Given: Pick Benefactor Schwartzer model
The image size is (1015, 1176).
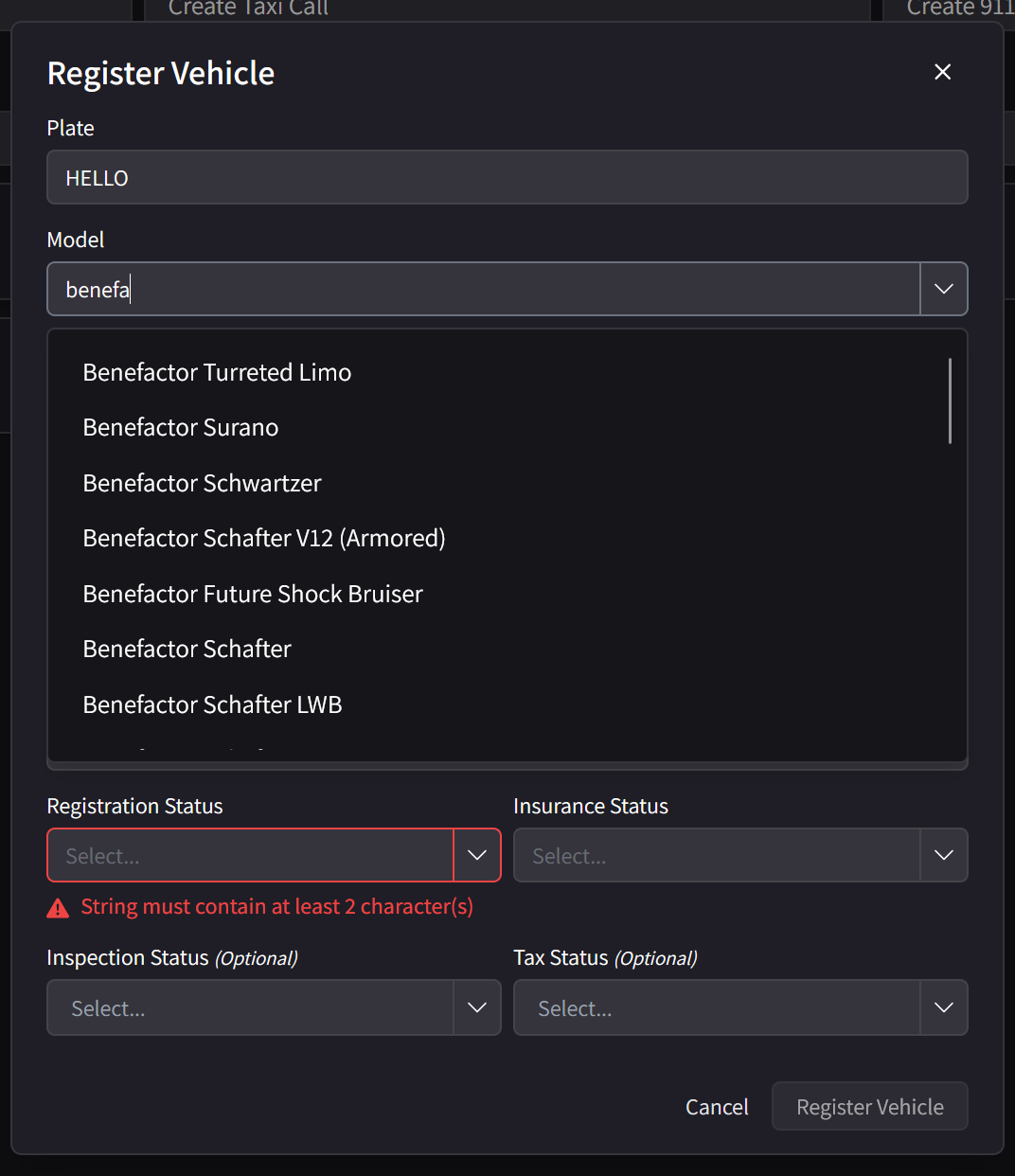Looking at the screenshot, I should [x=203, y=484].
